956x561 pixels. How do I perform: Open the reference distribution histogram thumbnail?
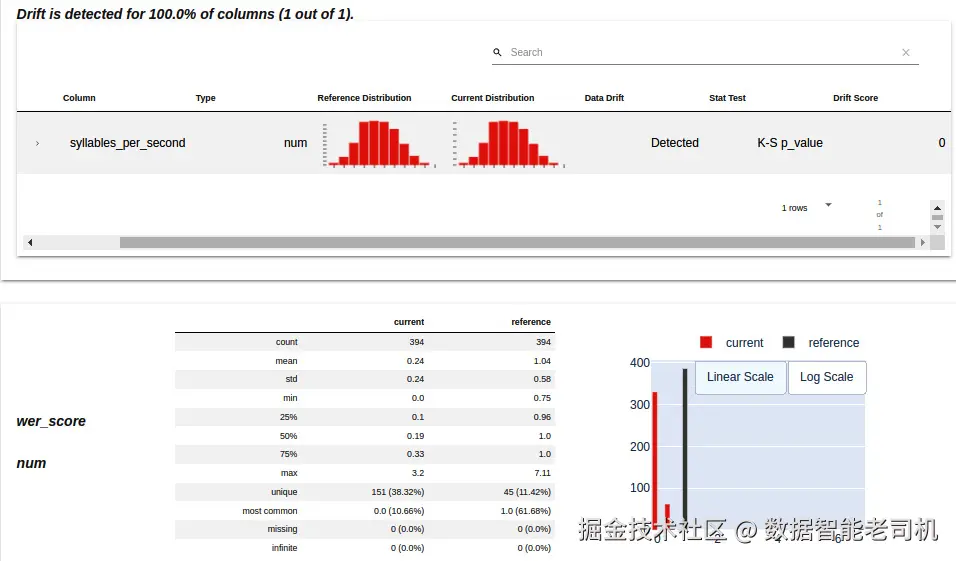coord(379,144)
